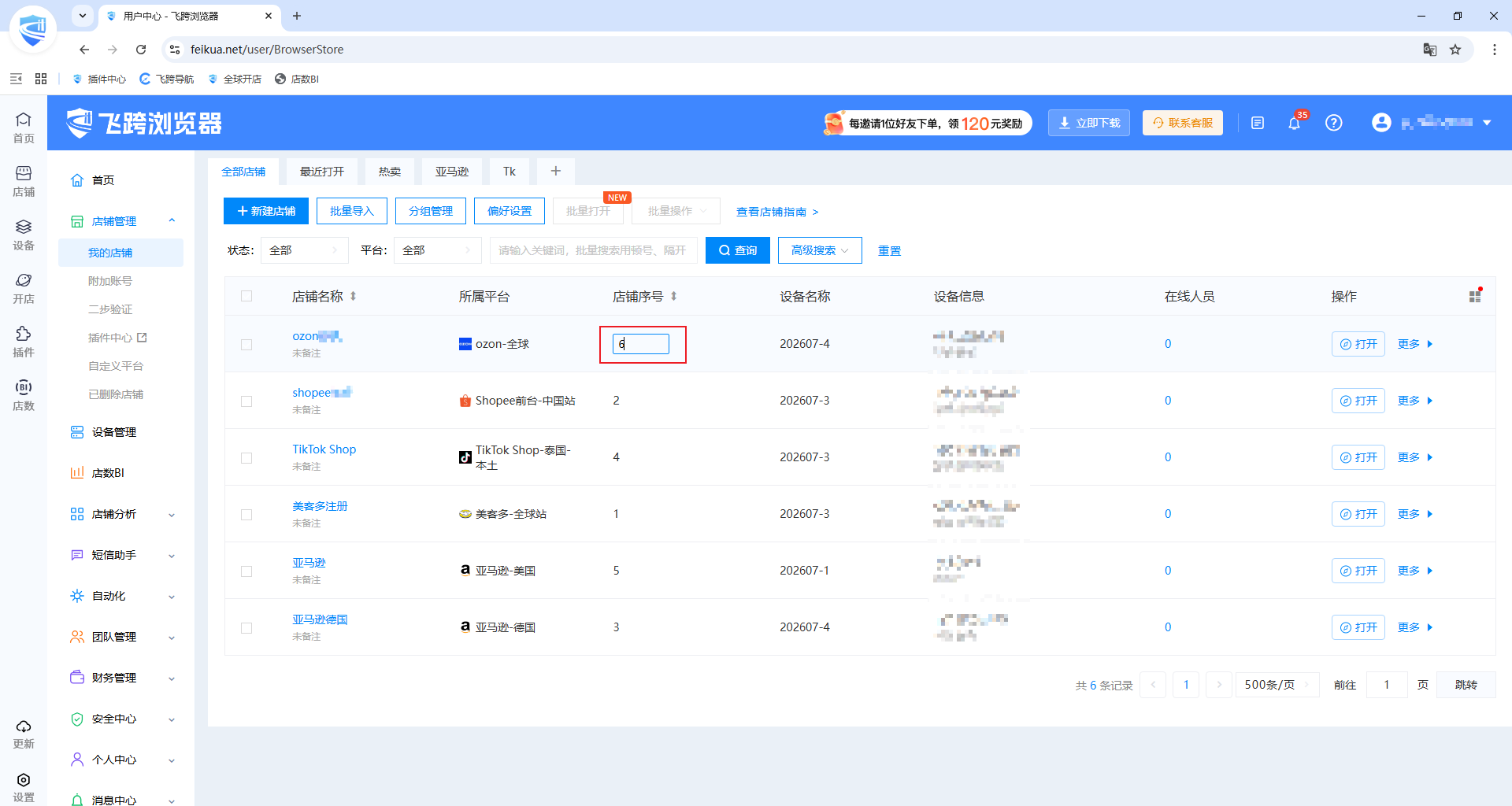
Task: Open the 更新 cloud icon in the left rail
Action: click(24, 734)
